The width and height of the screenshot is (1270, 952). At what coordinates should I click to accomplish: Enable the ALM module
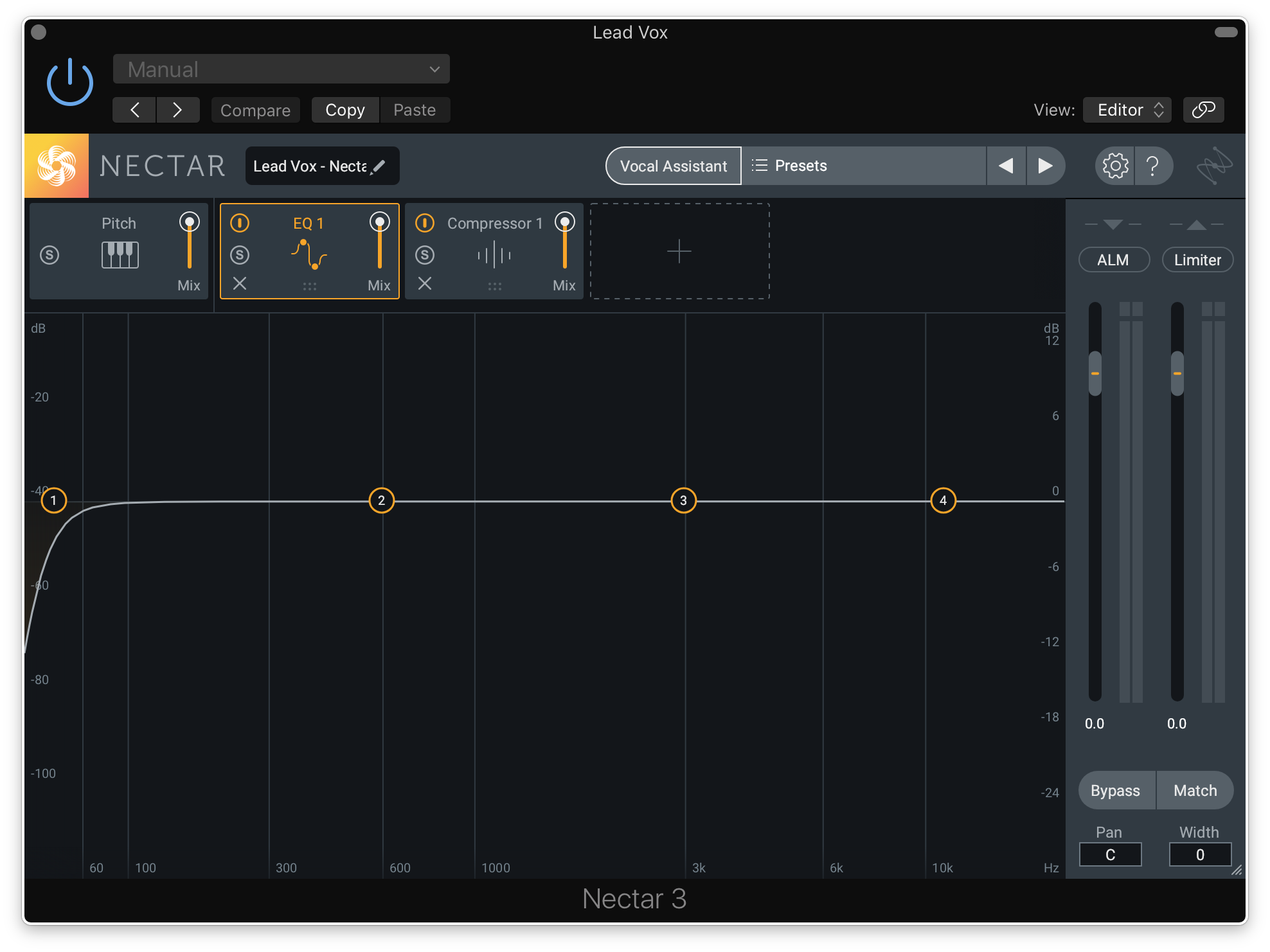click(1114, 258)
